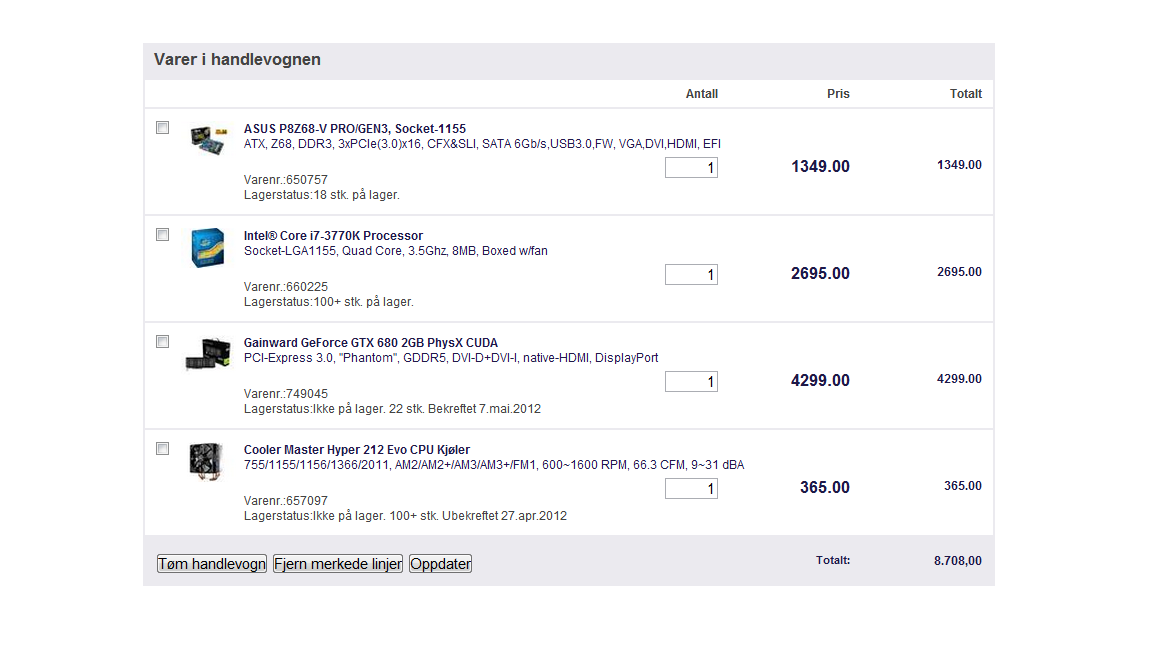Screen dimensions: 1152x648
Task: Click the Intel Core i7 box thumbnail
Action: [x=208, y=249]
